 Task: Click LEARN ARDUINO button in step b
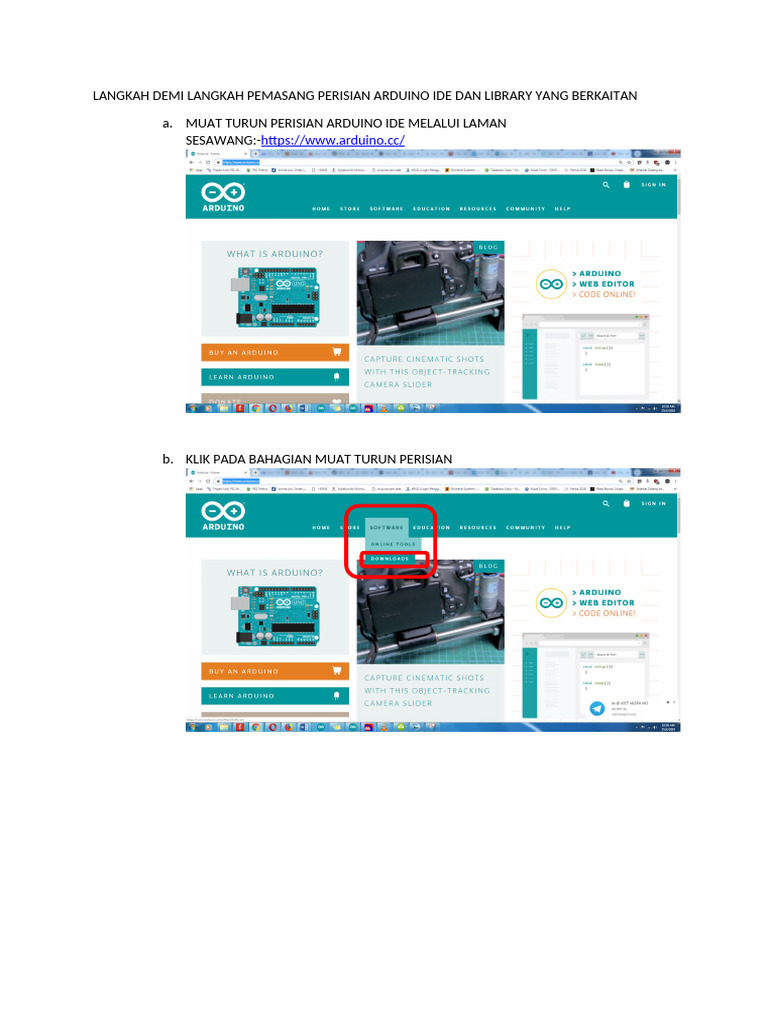coord(275,696)
